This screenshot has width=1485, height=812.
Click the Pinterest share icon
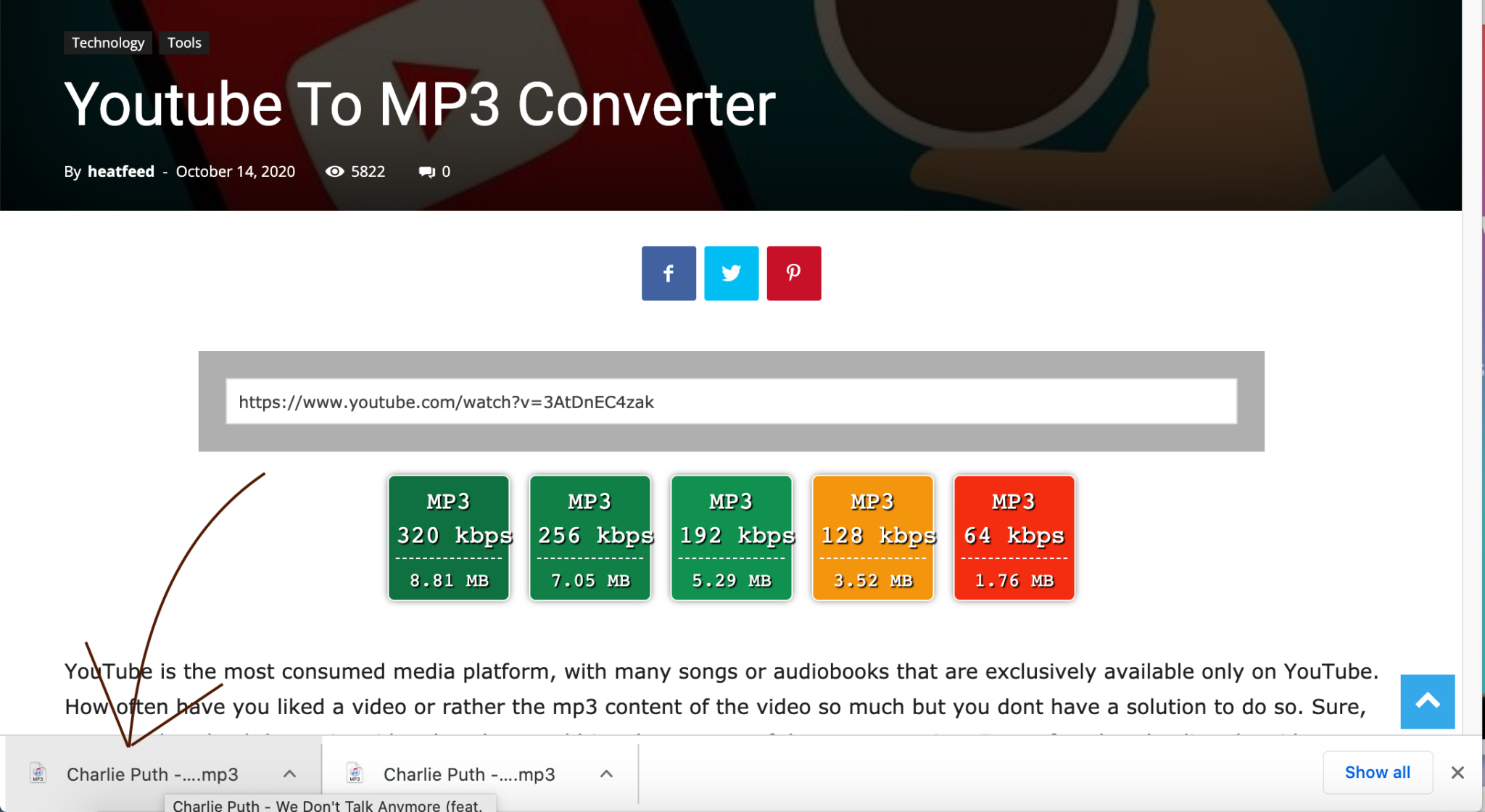(x=793, y=272)
